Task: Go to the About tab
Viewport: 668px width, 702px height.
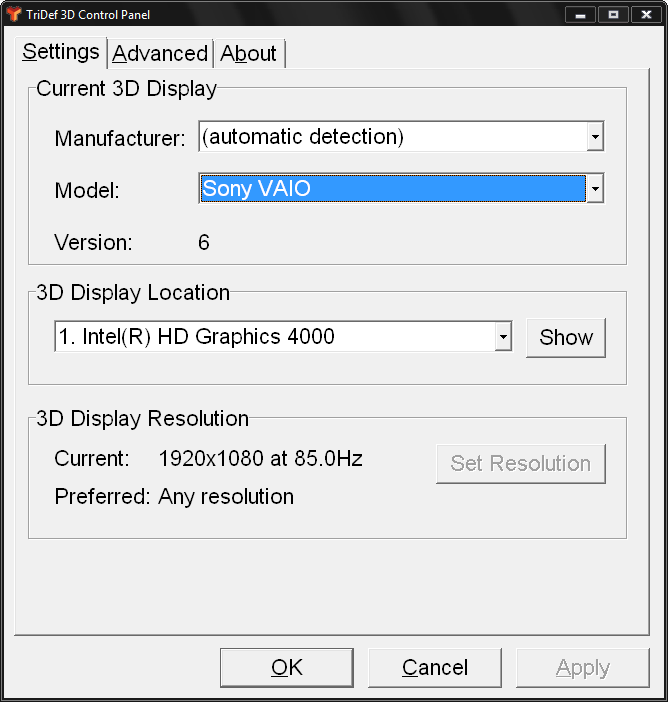Action: point(249,54)
